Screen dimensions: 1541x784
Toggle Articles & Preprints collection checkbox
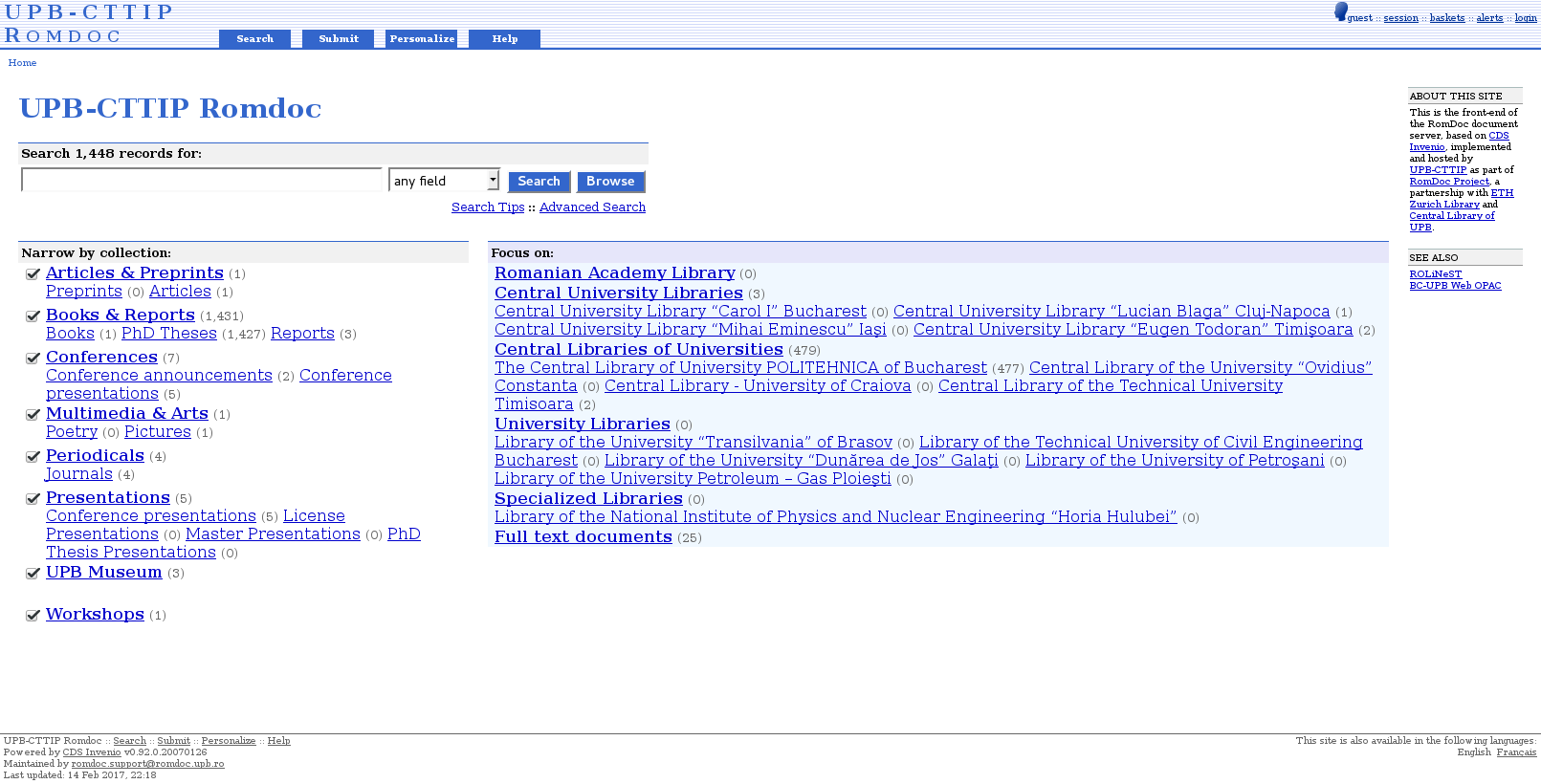[33, 274]
